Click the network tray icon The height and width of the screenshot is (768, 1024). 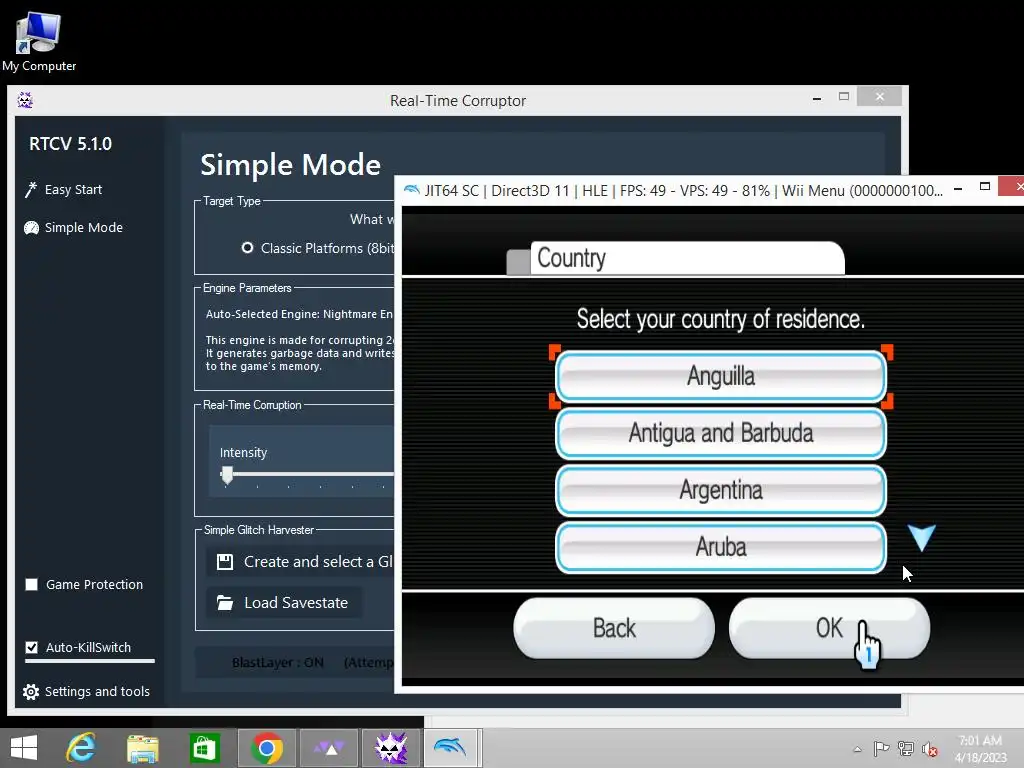coord(906,749)
